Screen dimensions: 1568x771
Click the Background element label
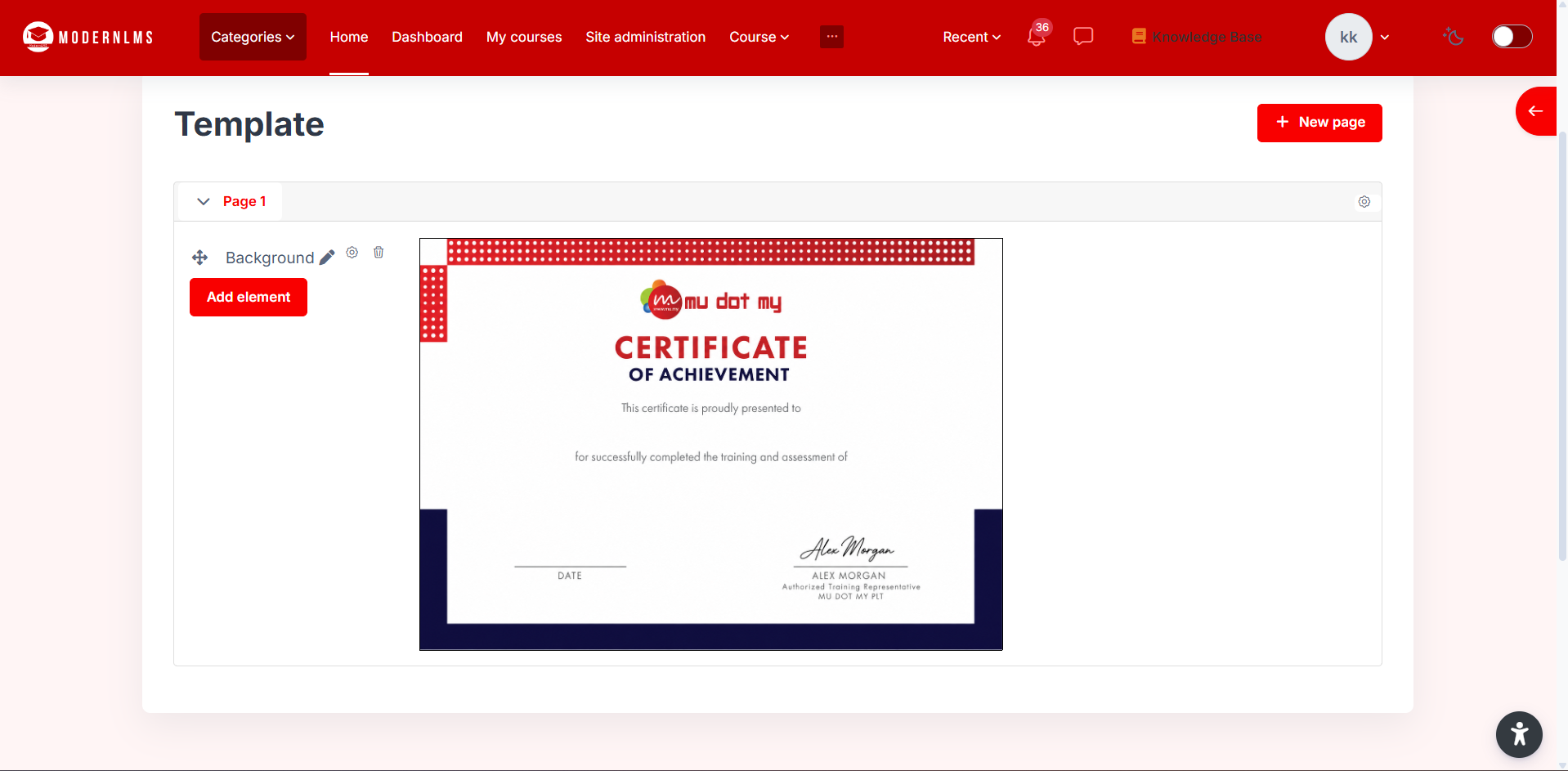pos(270,258)
